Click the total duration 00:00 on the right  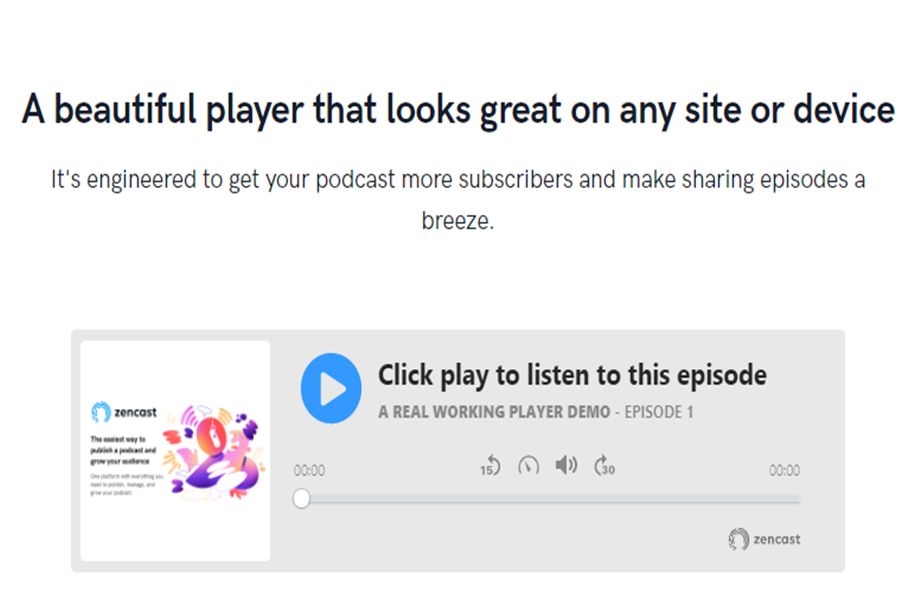784,470
